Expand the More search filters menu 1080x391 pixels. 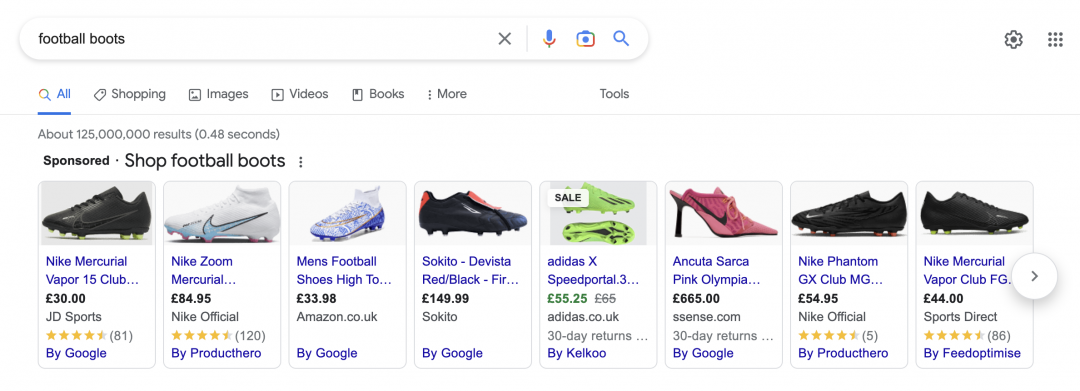pos(446,94)
